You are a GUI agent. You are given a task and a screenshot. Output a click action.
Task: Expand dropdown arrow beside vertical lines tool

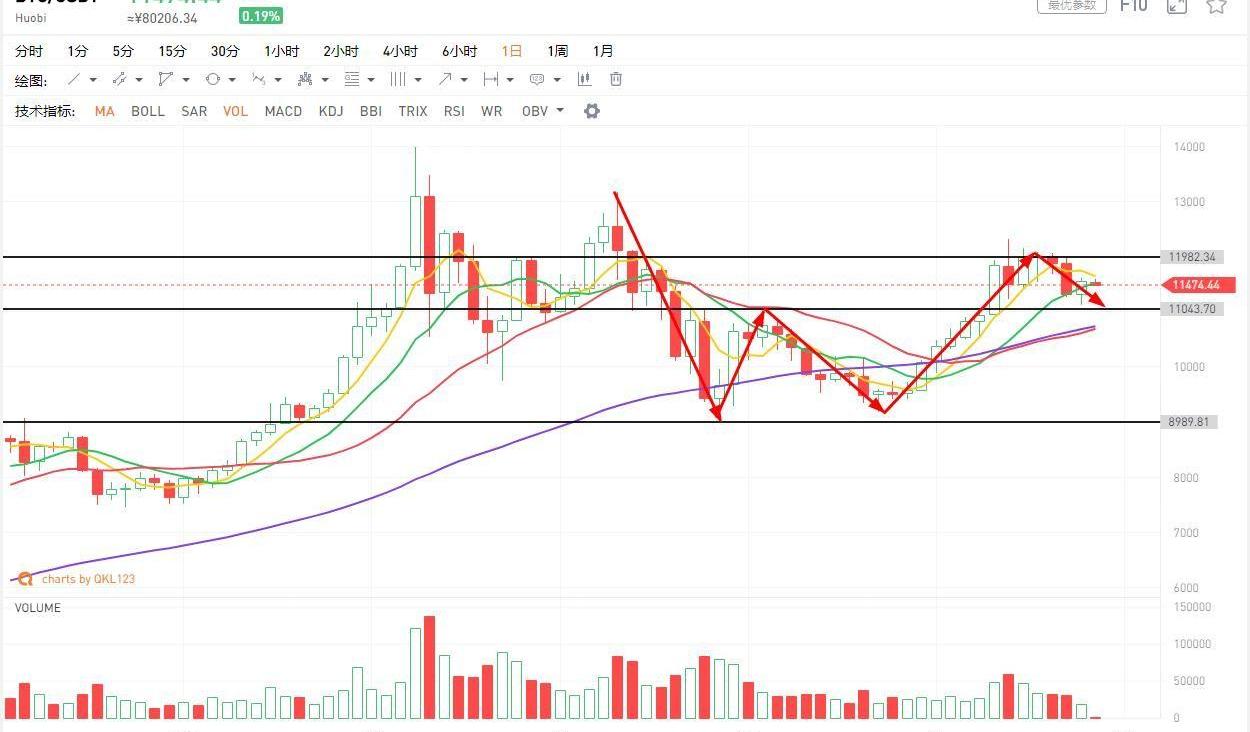point(417,80)
